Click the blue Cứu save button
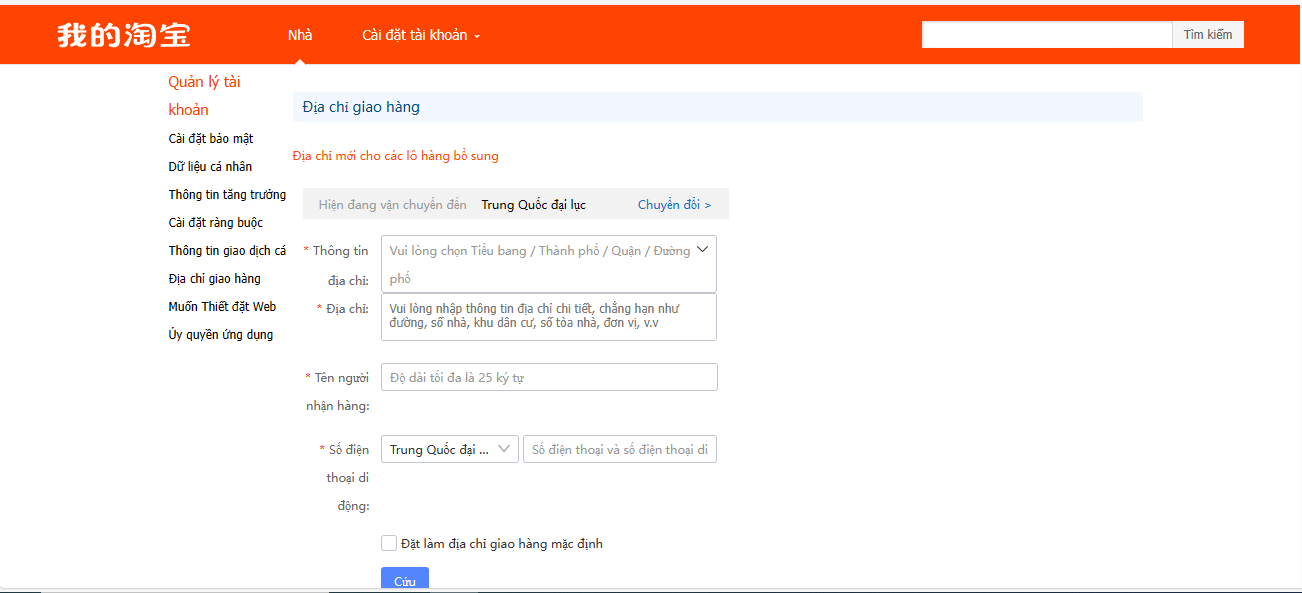 (405, 579)
